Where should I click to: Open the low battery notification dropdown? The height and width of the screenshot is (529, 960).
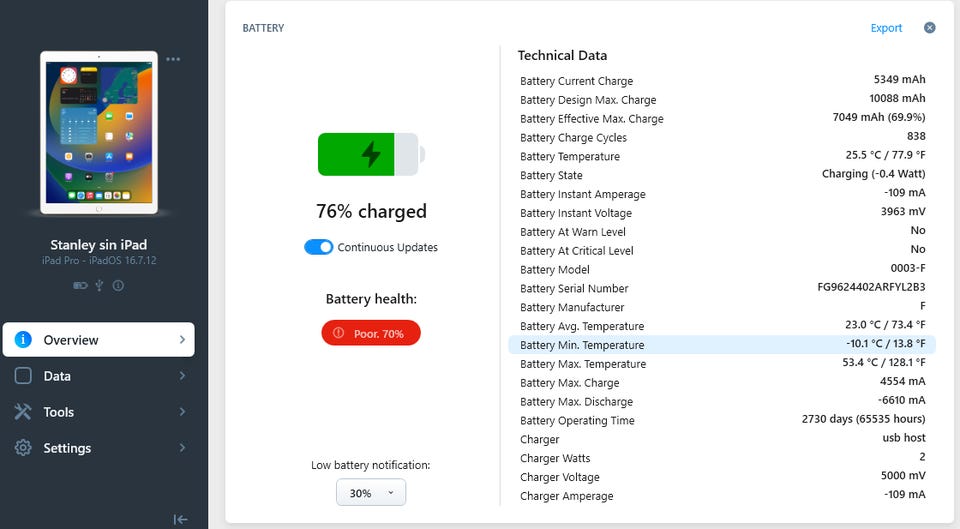tap(371, 493)
